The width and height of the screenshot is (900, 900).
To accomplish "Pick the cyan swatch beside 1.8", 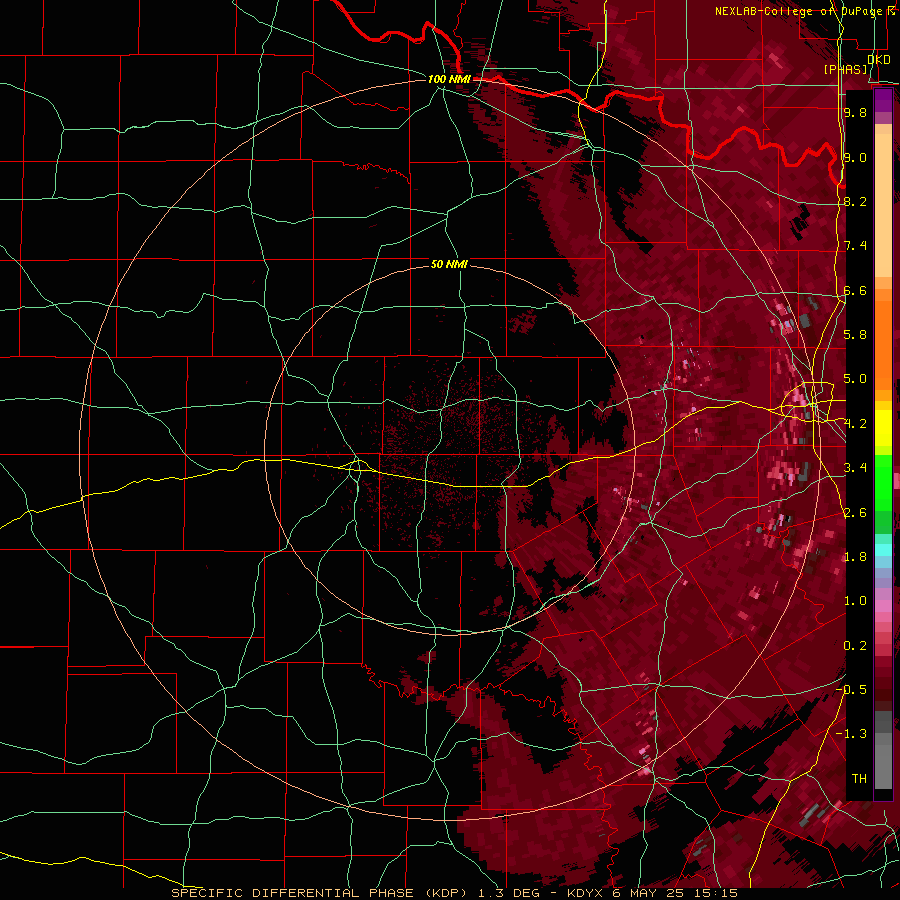I will [x=883, y=550].
